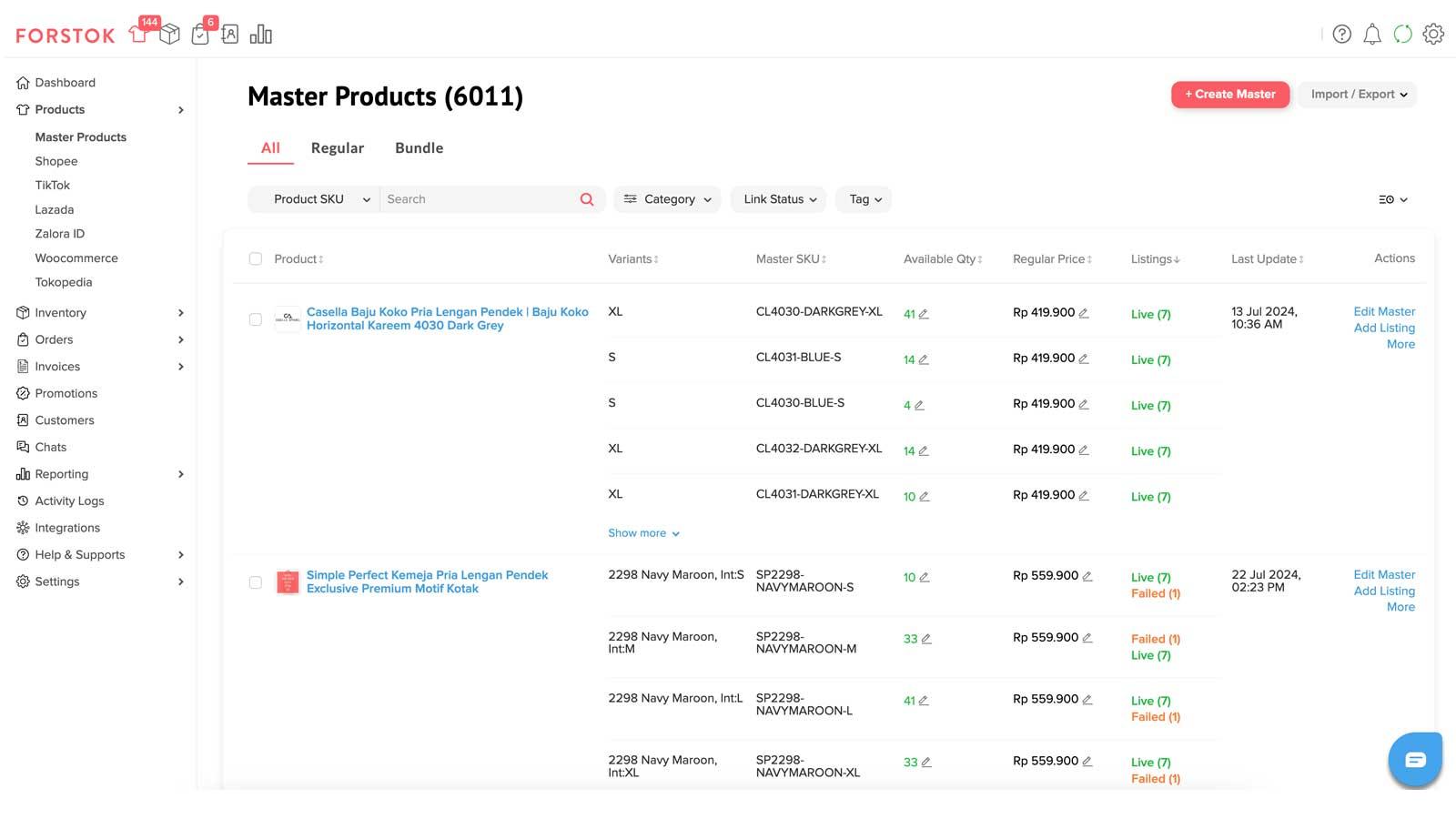Open notifications bell icon

click(x=1372, y=34)
